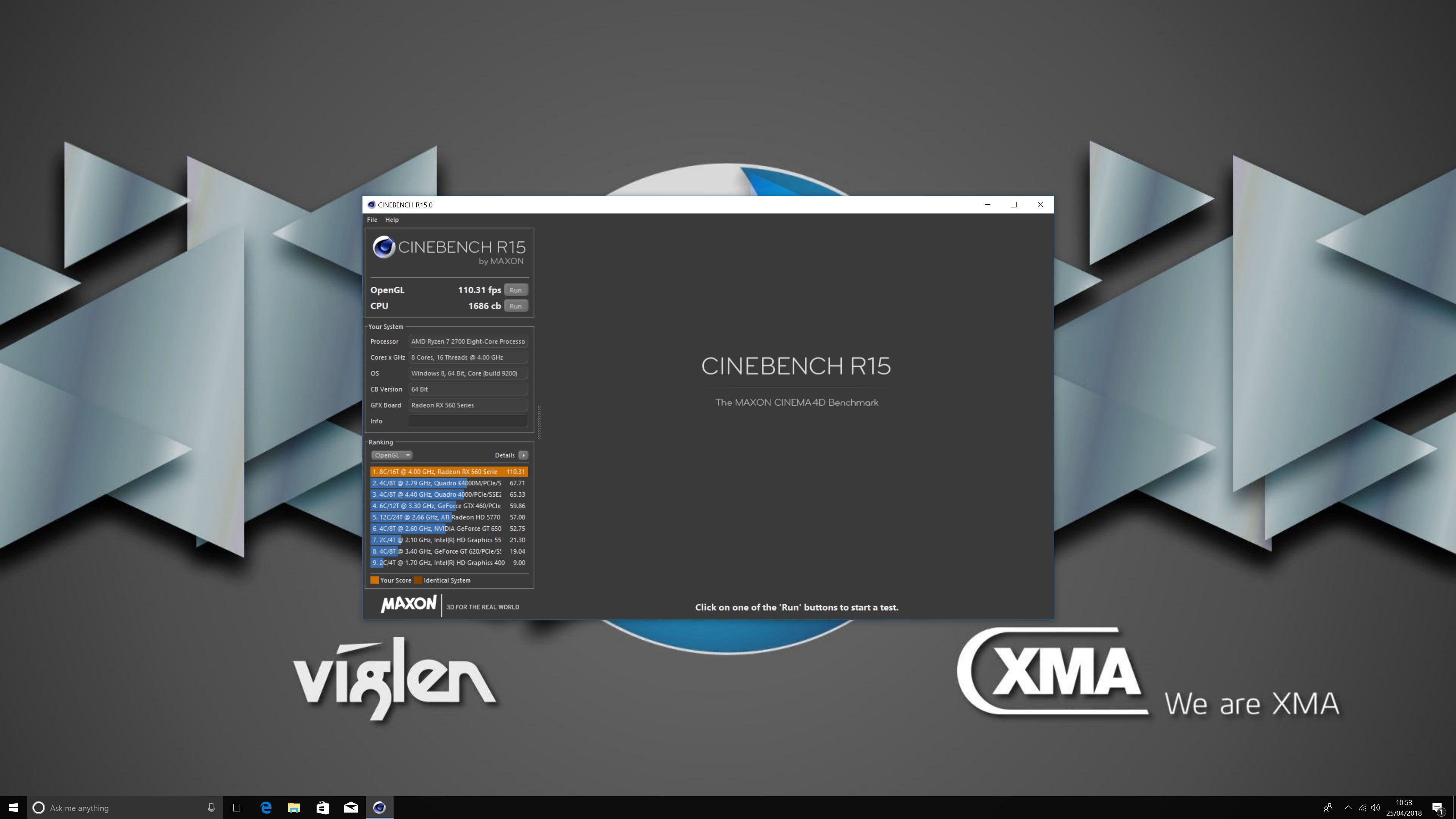The image size is (1456, 819).
Task: Run the CPU benchmark test
Action: tap(515, 306)
